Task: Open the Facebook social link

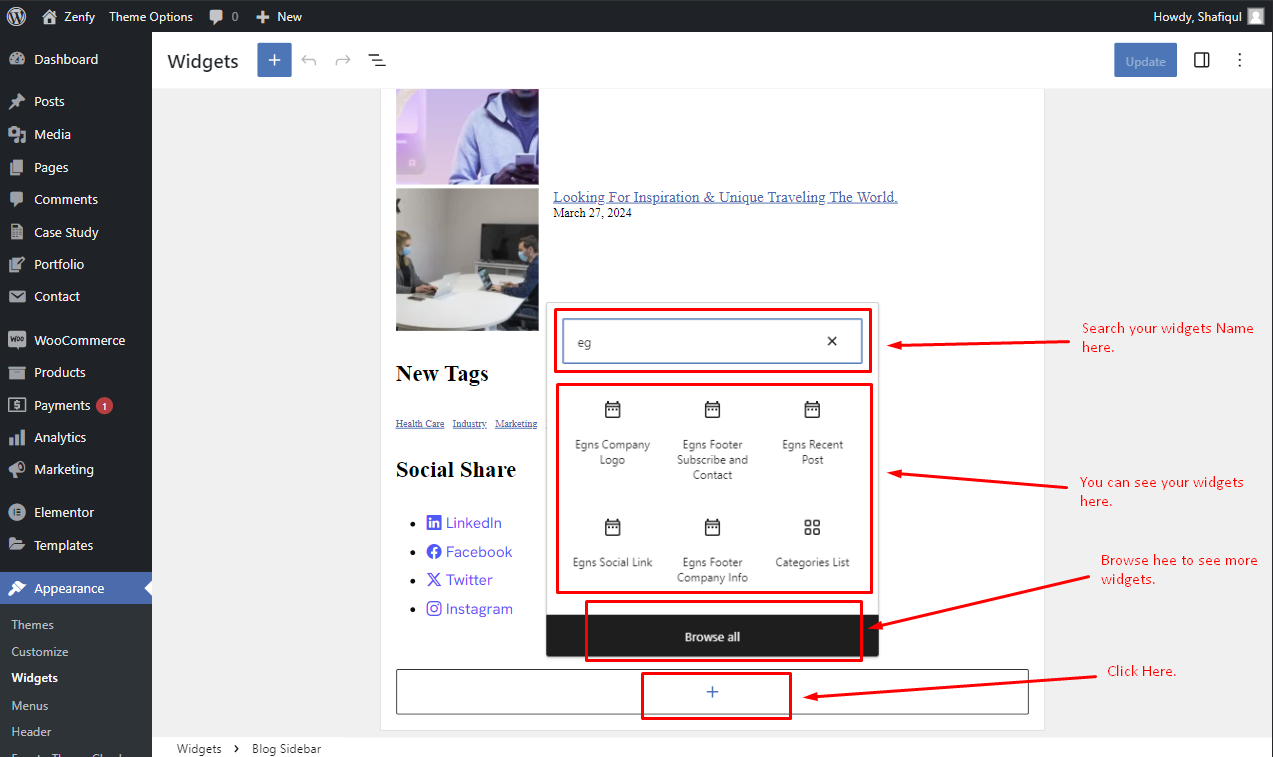Action: [x=469, y=552]
